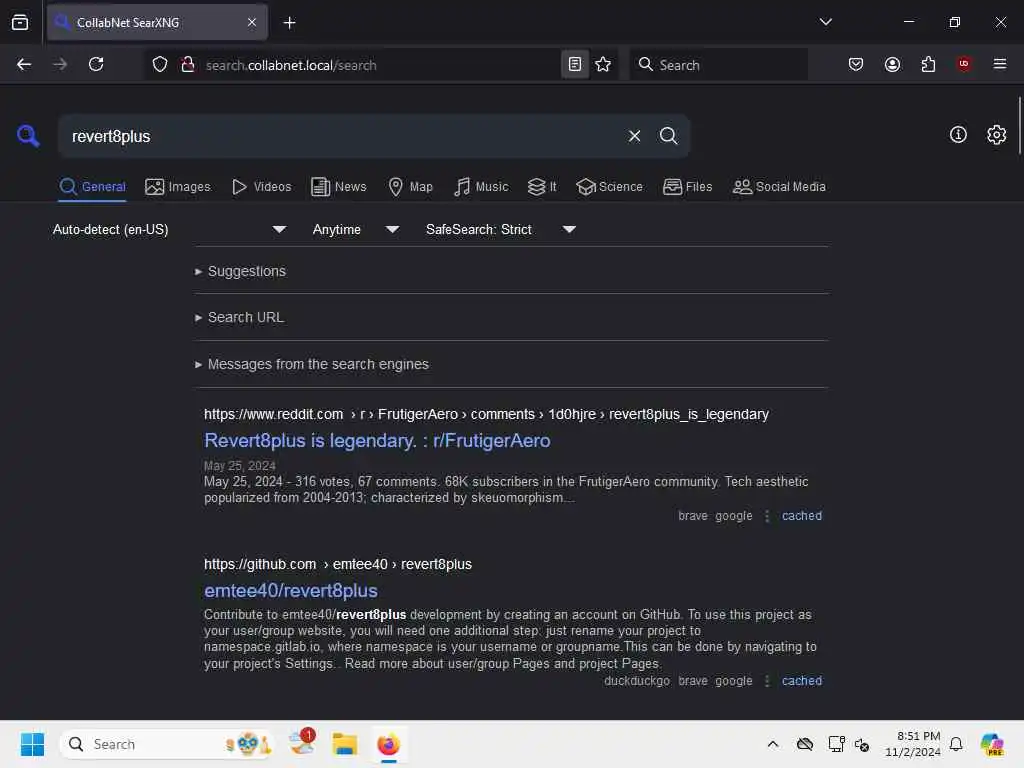This screenshot has height=768, width=1024.
Task: Click the Windows taskbar Search box
Action: click(167, 744)
